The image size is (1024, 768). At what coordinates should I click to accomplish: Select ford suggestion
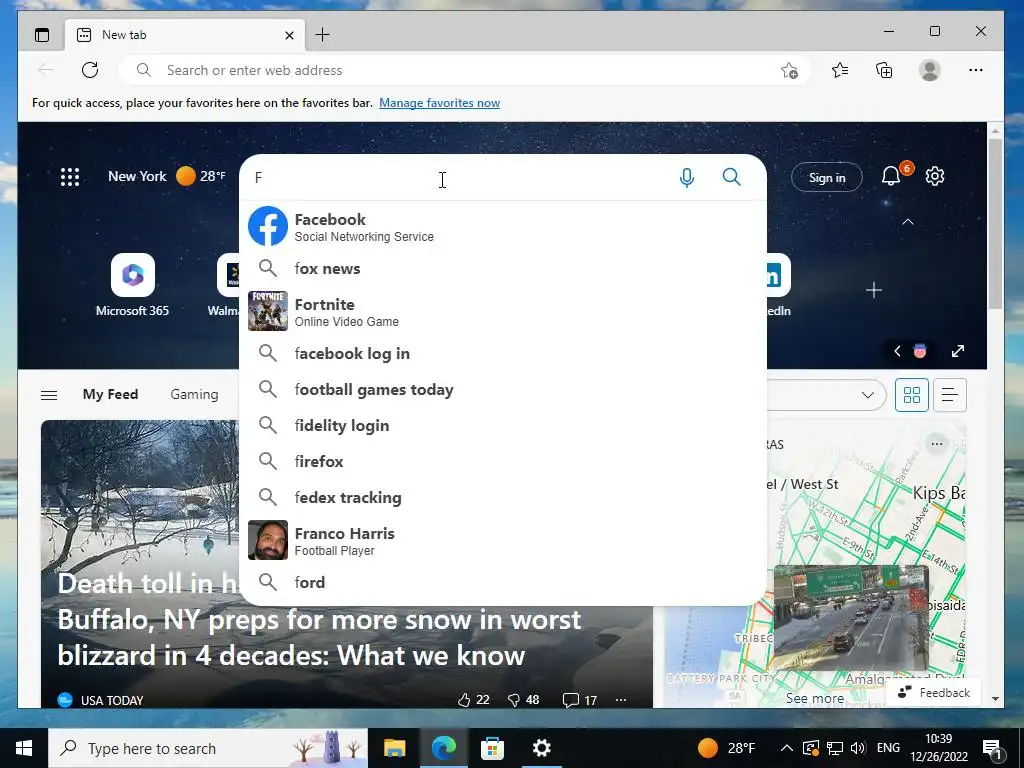pyautogui.click(x=503, y=582)
